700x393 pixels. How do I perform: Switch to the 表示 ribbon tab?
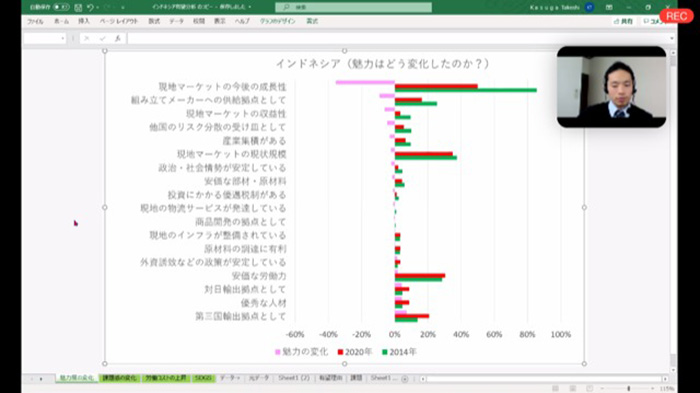220,21
